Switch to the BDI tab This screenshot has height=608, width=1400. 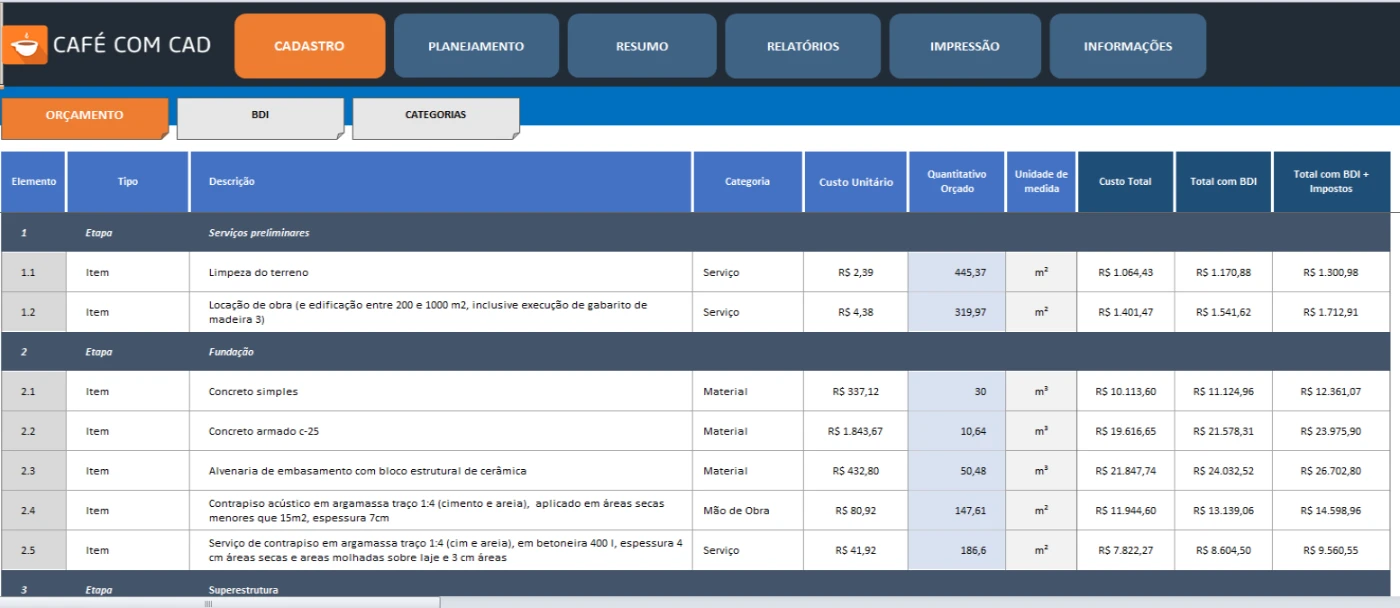(x=260, y=116)
